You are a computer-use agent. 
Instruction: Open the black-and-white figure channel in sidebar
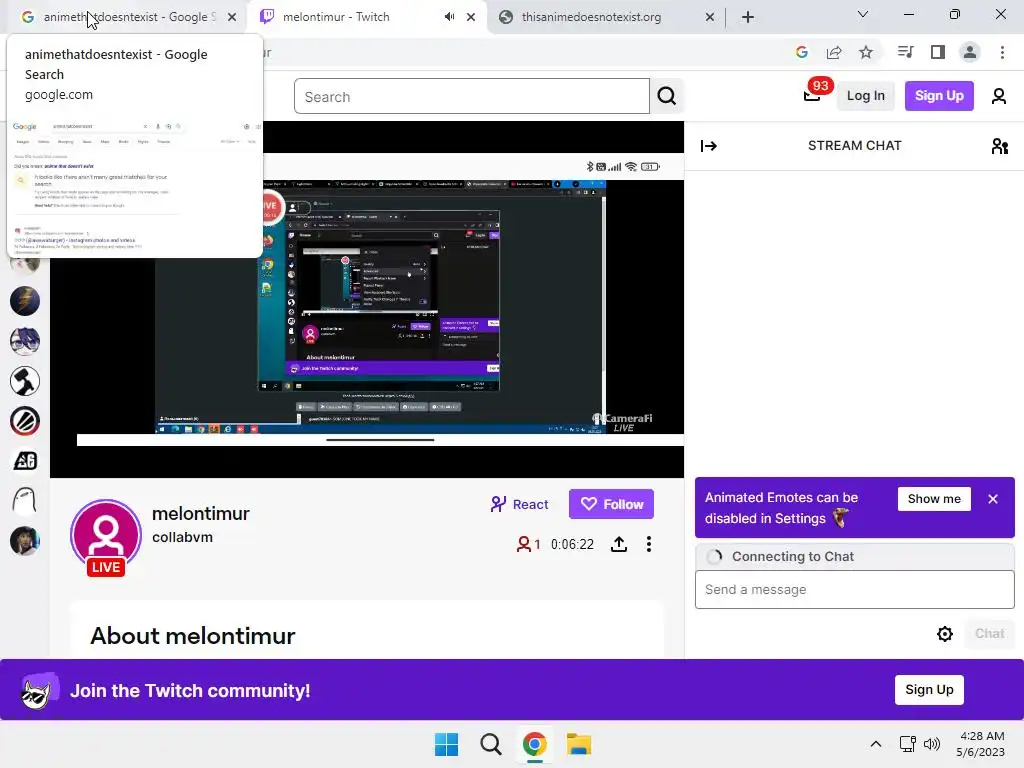point(25,381)
